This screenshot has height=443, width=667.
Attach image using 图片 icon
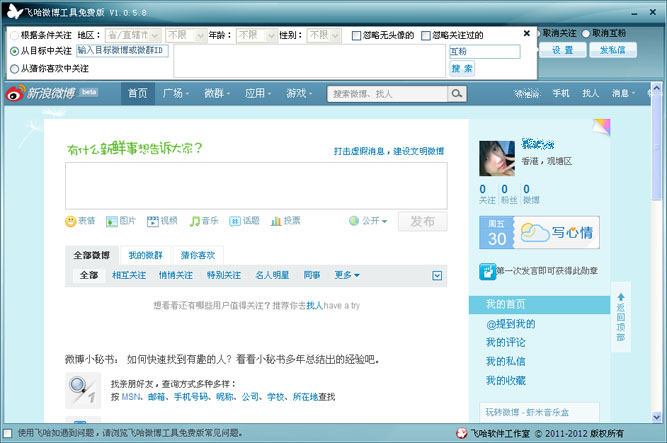coord(111,221)
